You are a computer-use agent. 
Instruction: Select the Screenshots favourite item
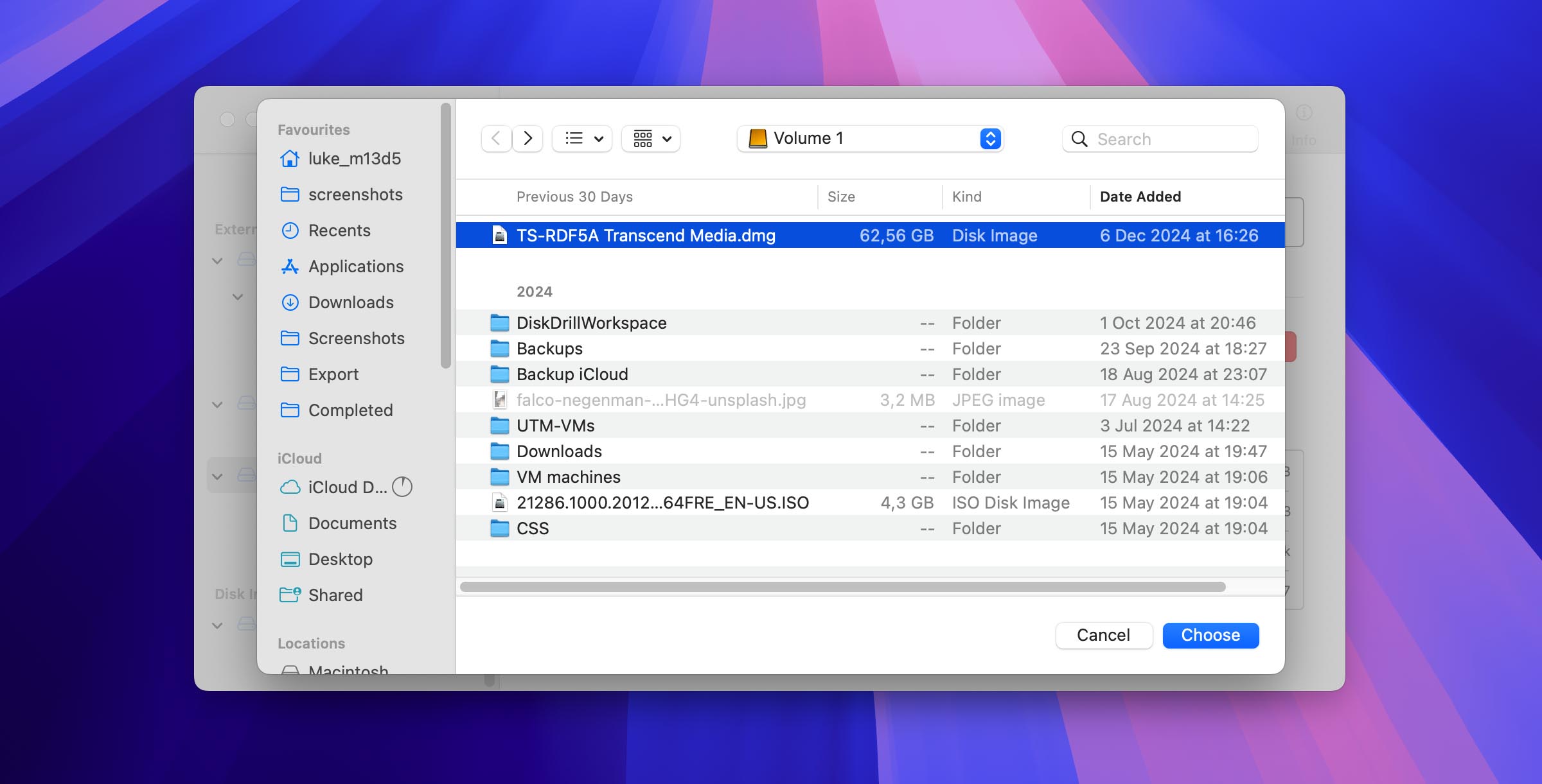click(x=358, y=338)
